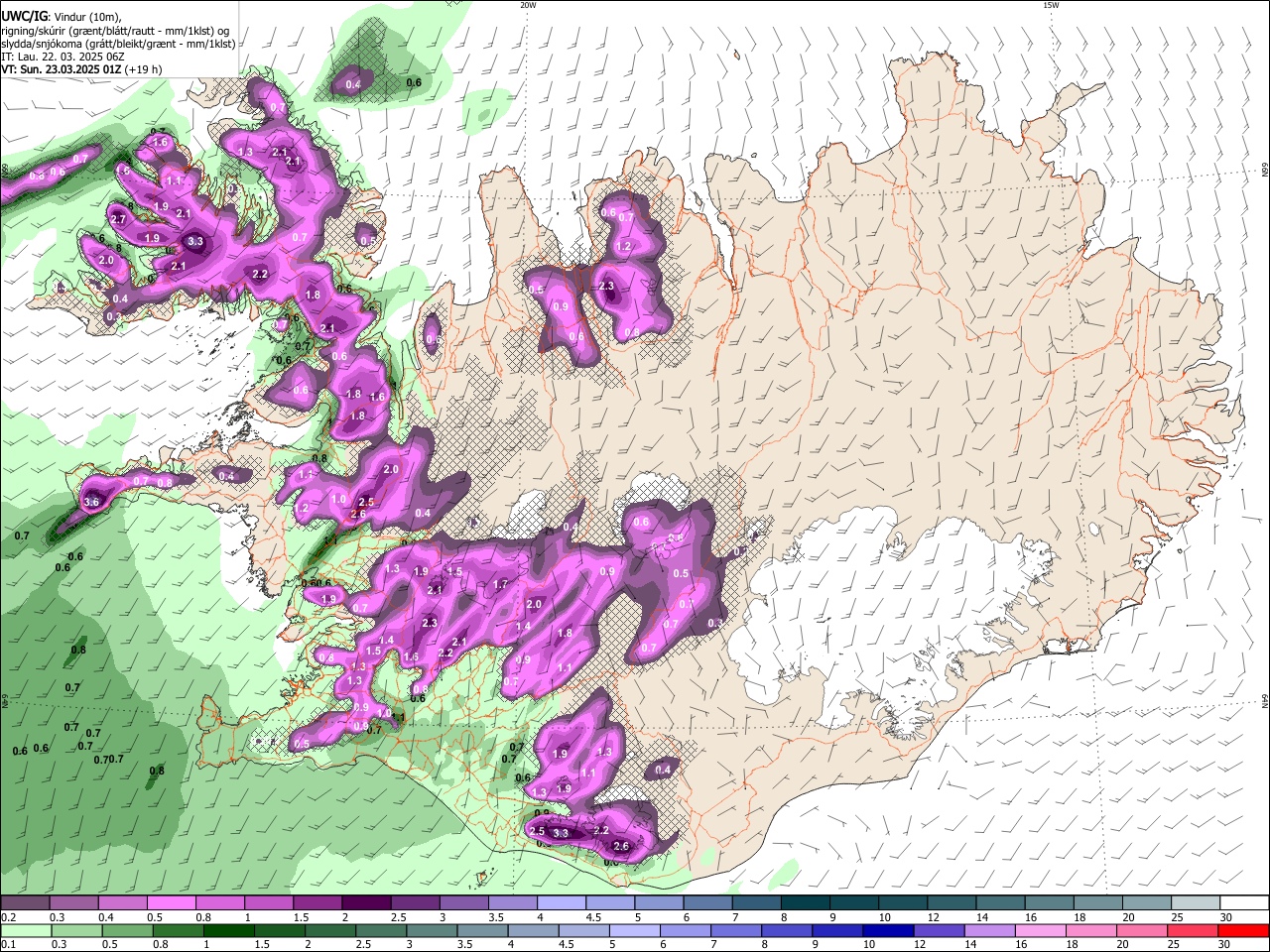
Task: Select the 'VT: Sun. 23.03.2025 01Z' valid time
Action: click(81, 70)
